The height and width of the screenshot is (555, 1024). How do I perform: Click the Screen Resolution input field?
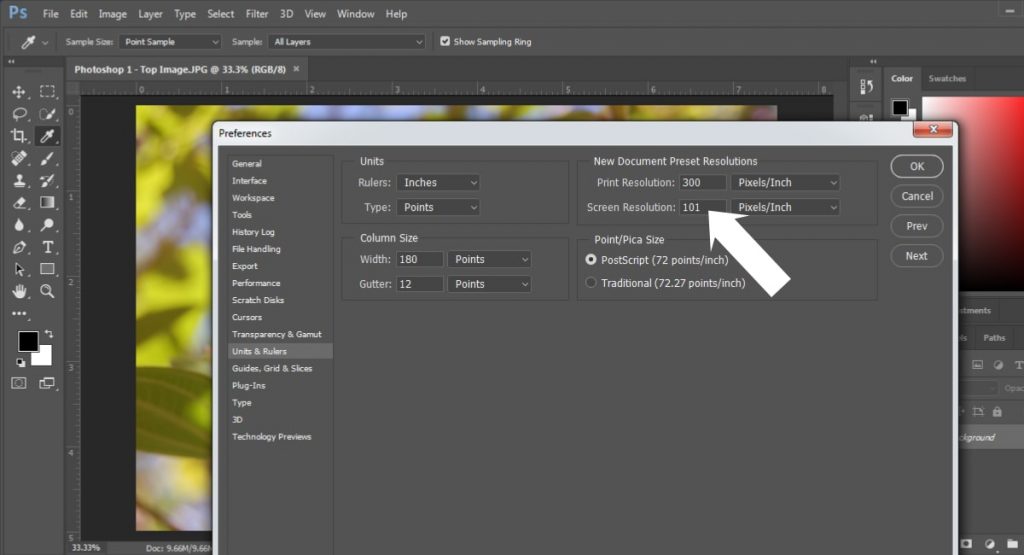point(702,207)
